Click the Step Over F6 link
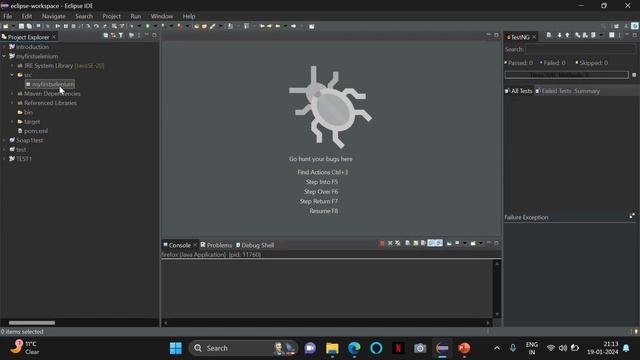The height and width of the screenshot is (360, 640). [321, 191]
